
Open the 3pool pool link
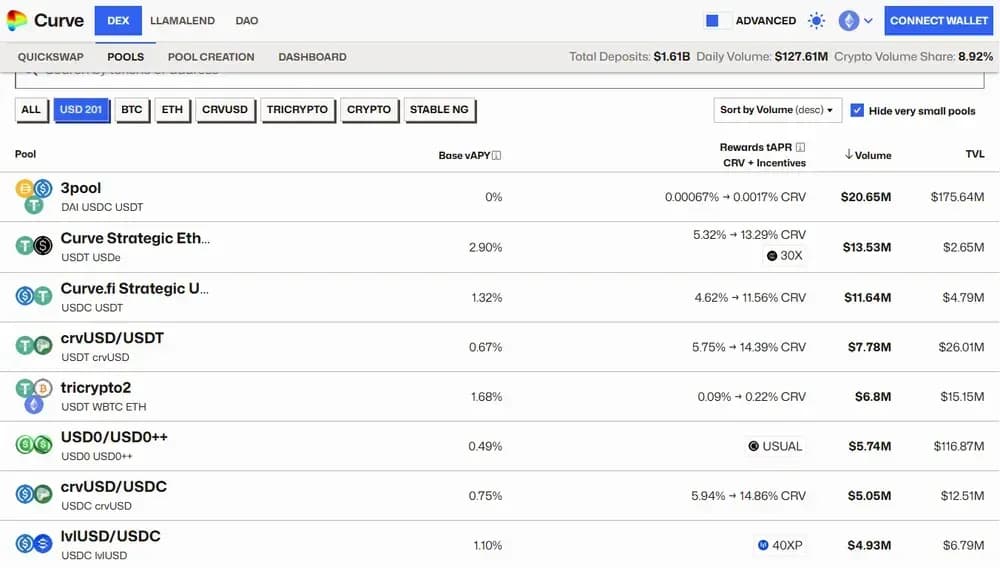pyautogui.click(x=81, y=188)
